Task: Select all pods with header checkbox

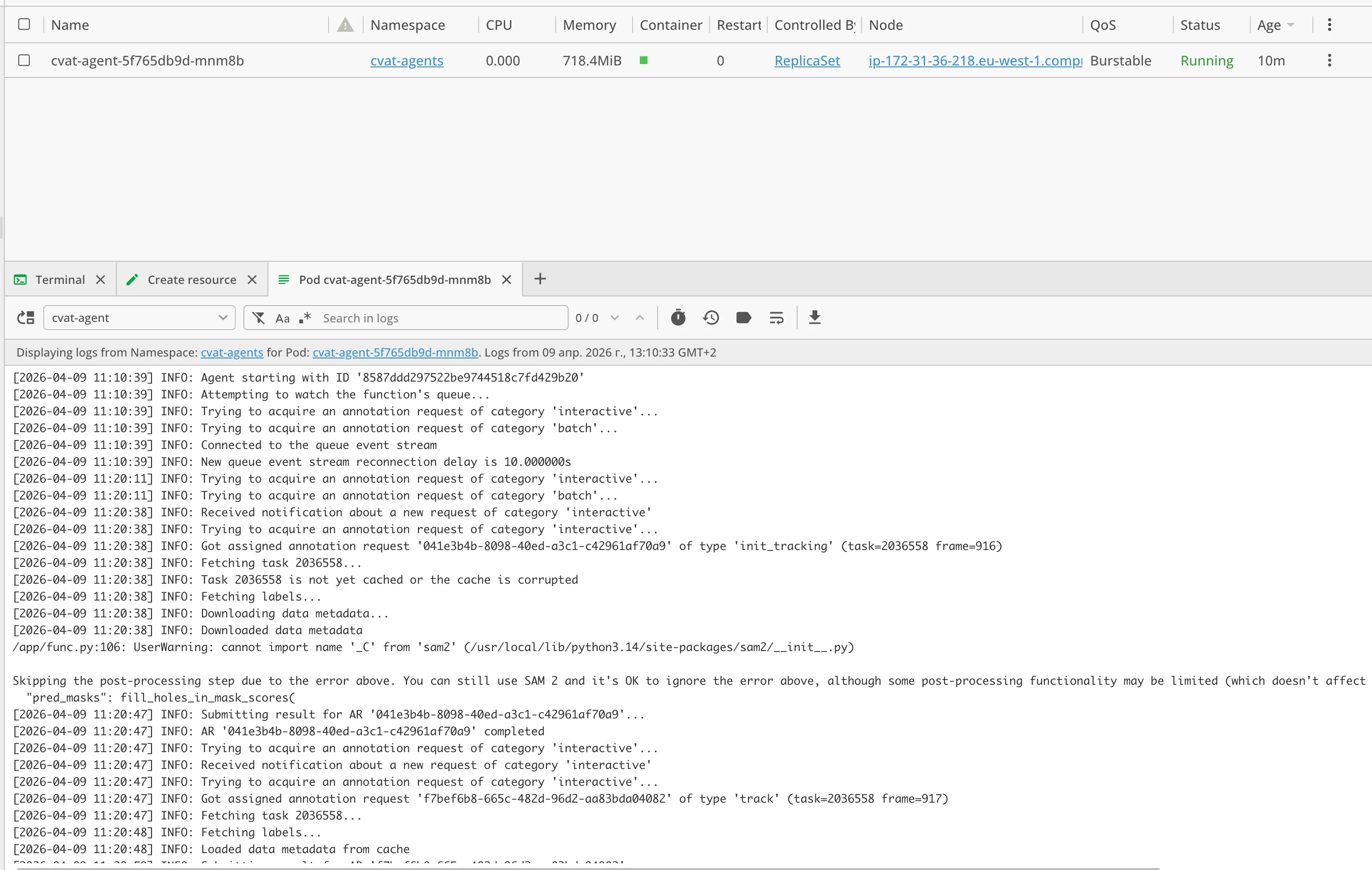Action: coord(24,24)
